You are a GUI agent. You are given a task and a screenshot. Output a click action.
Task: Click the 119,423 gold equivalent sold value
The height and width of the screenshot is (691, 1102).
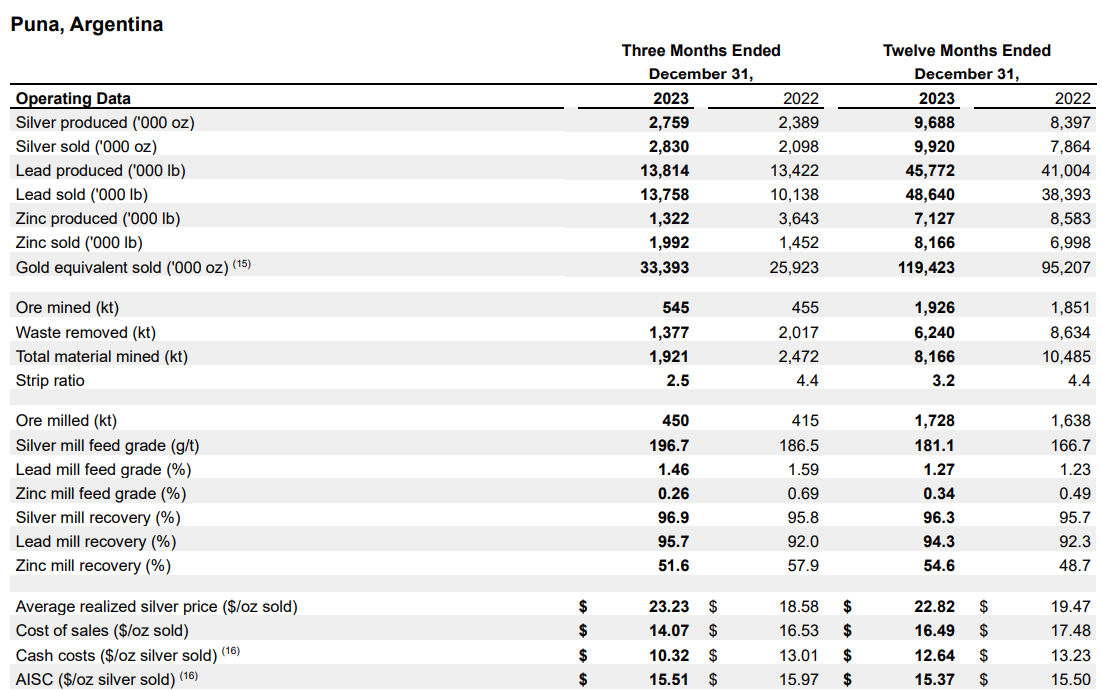927,267
